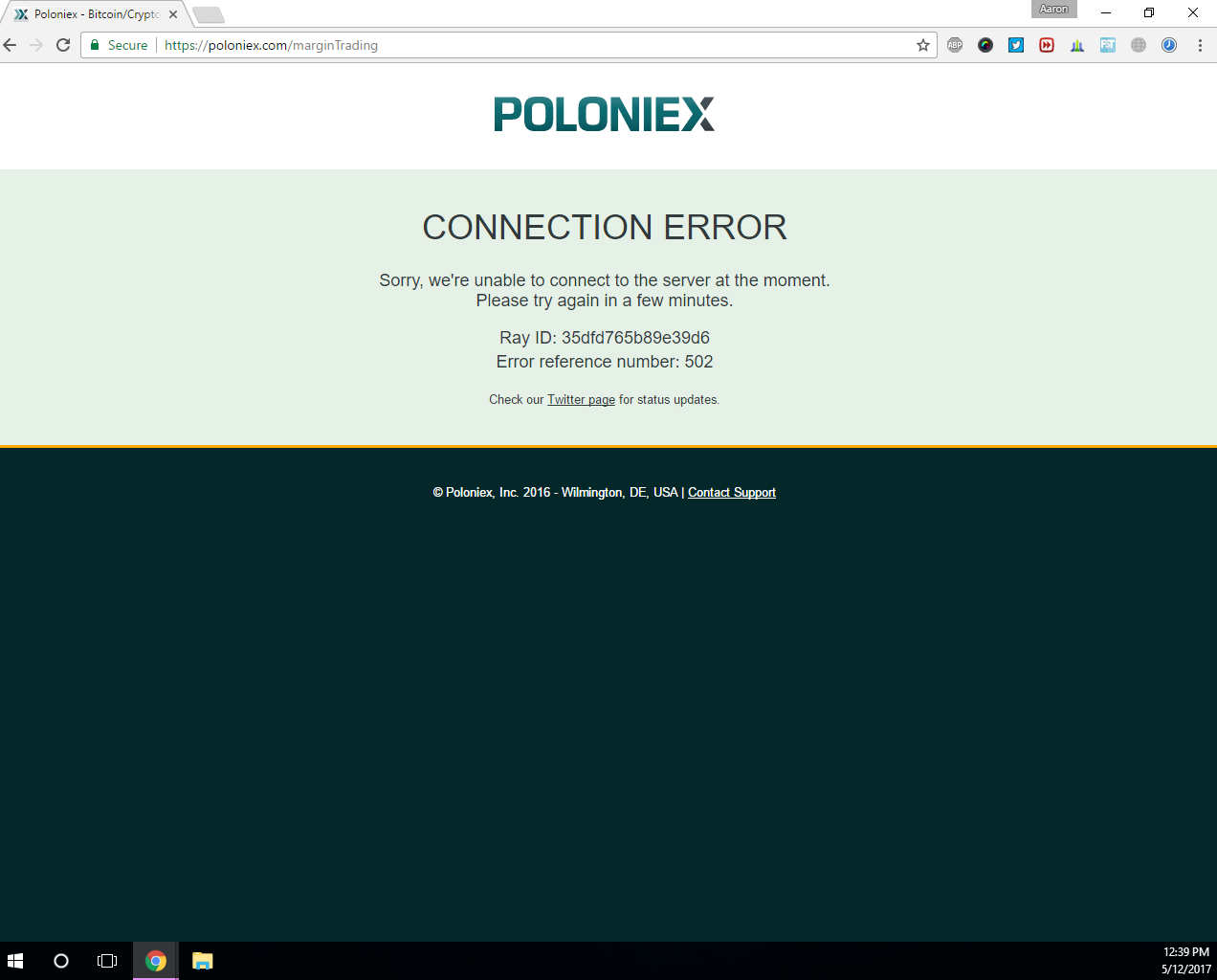The width and height of the screenshot is (1217, 980).
Task: Click the Poloniex logo
Action: [x=604, y=114]
